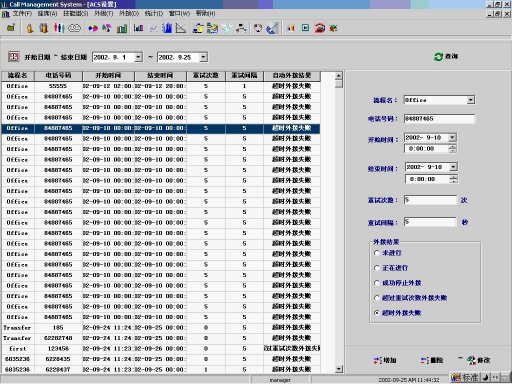Open the 统计 menu
This screenshot has height=384, width=512.
(154, 13)
